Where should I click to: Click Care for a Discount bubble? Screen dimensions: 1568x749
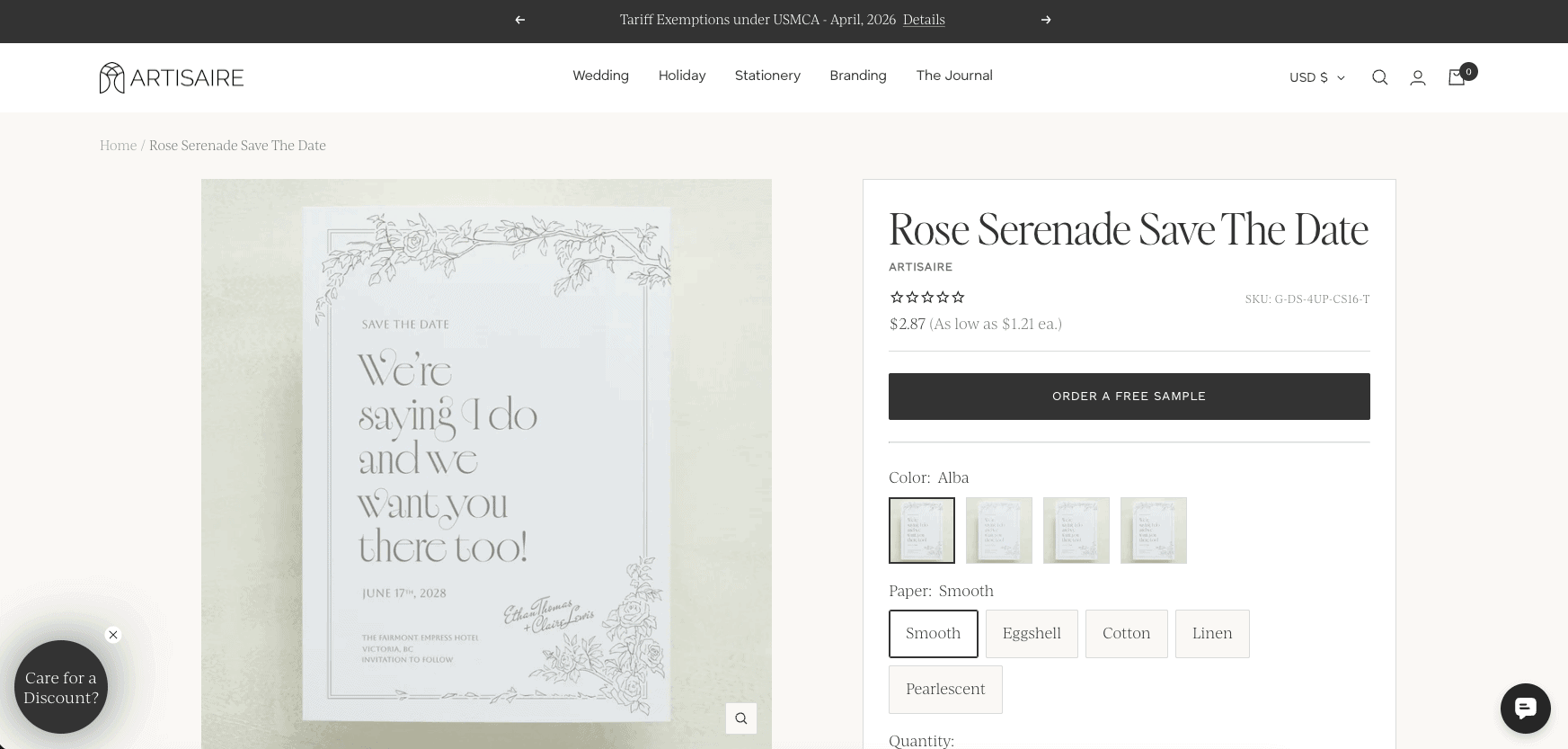61,687
